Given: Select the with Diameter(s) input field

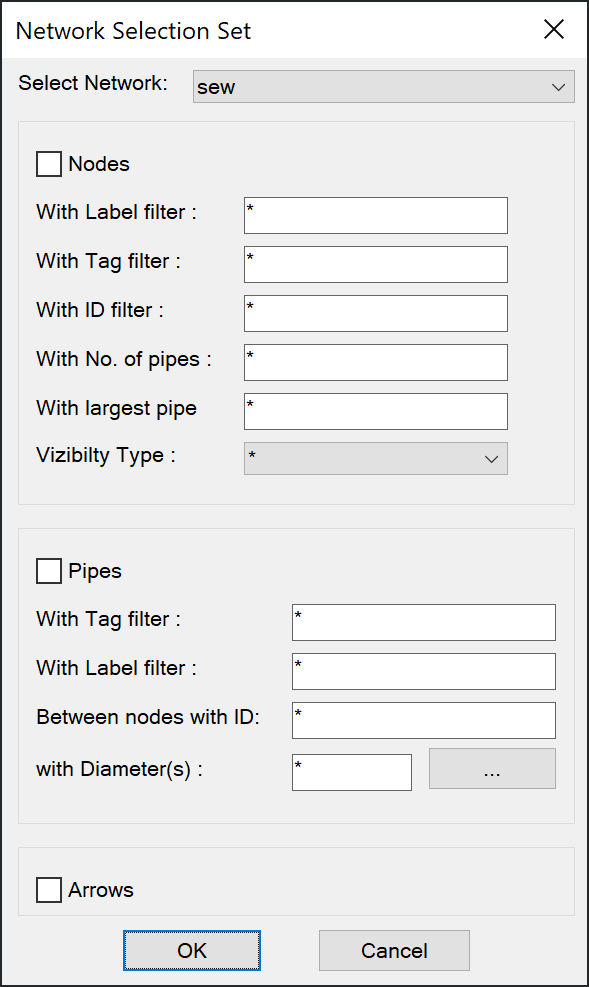Looking at the screenshot, I should pos(352,772).
